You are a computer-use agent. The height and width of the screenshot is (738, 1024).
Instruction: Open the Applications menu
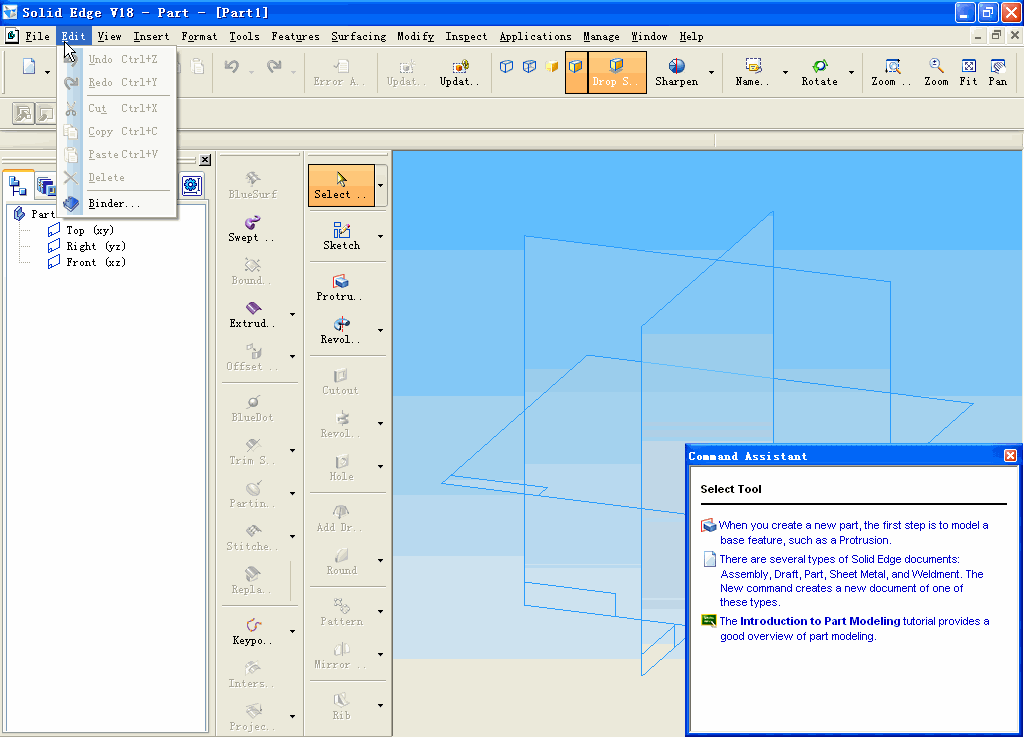point(535,37)
